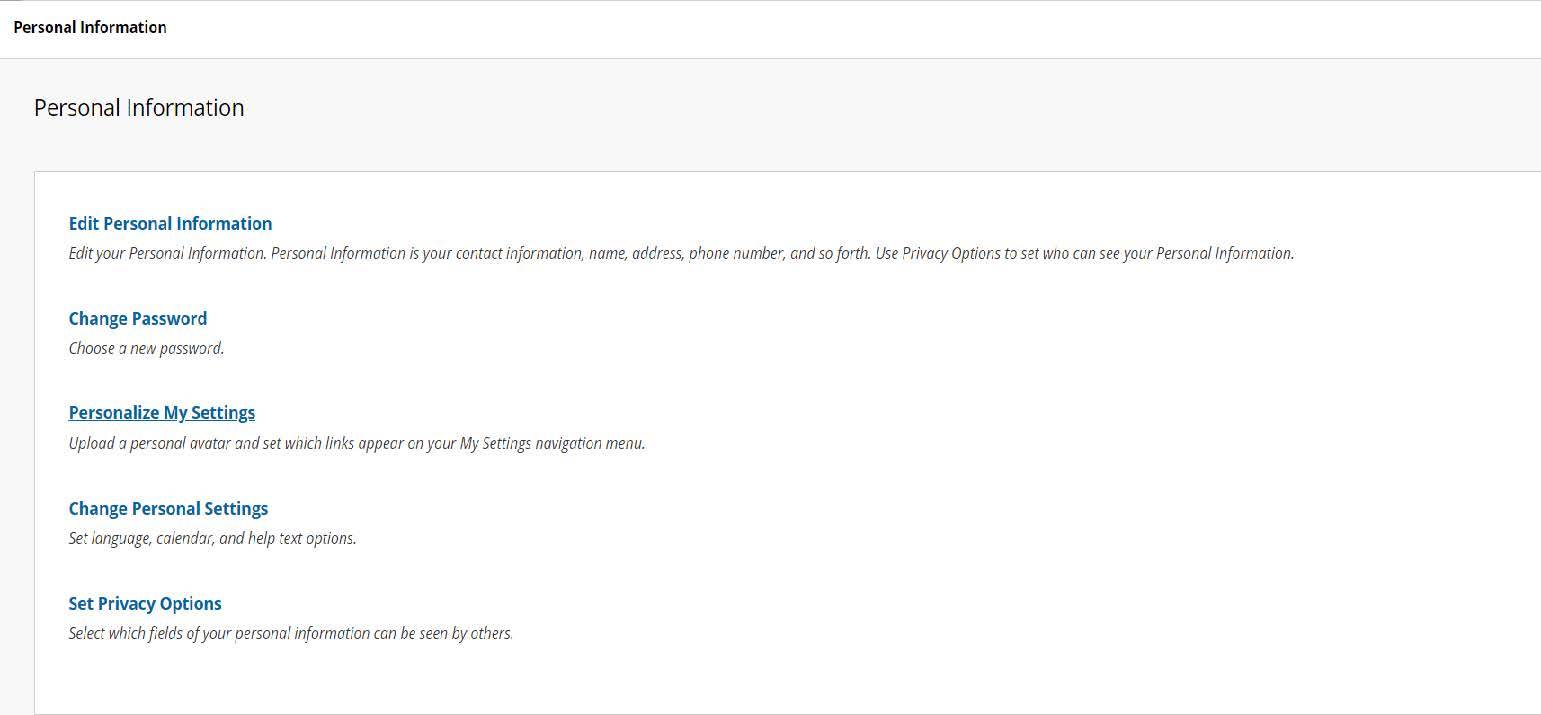
Task: Click the large Personal Information page heading
Action: (139, 108)
